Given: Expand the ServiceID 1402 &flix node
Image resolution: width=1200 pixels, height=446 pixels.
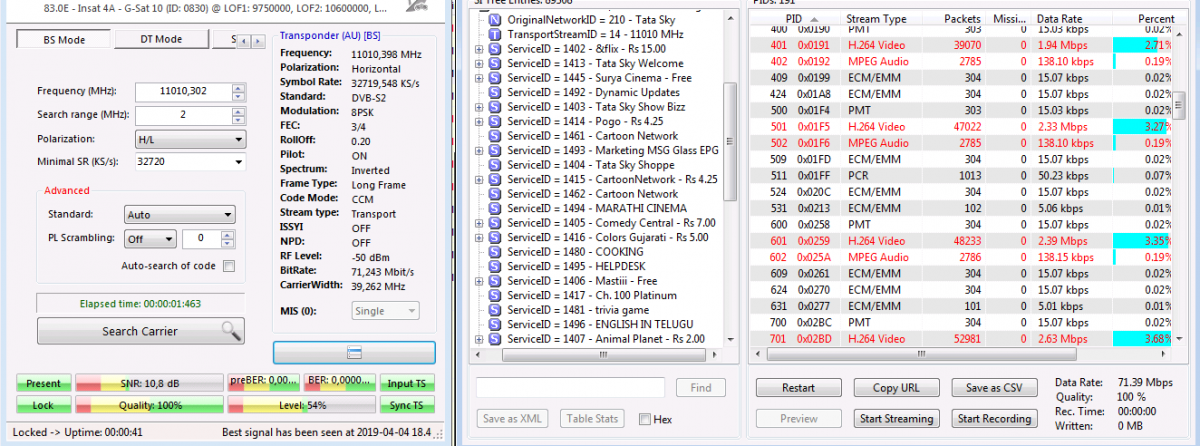Looking at the screenshot, I should (479, 49).
